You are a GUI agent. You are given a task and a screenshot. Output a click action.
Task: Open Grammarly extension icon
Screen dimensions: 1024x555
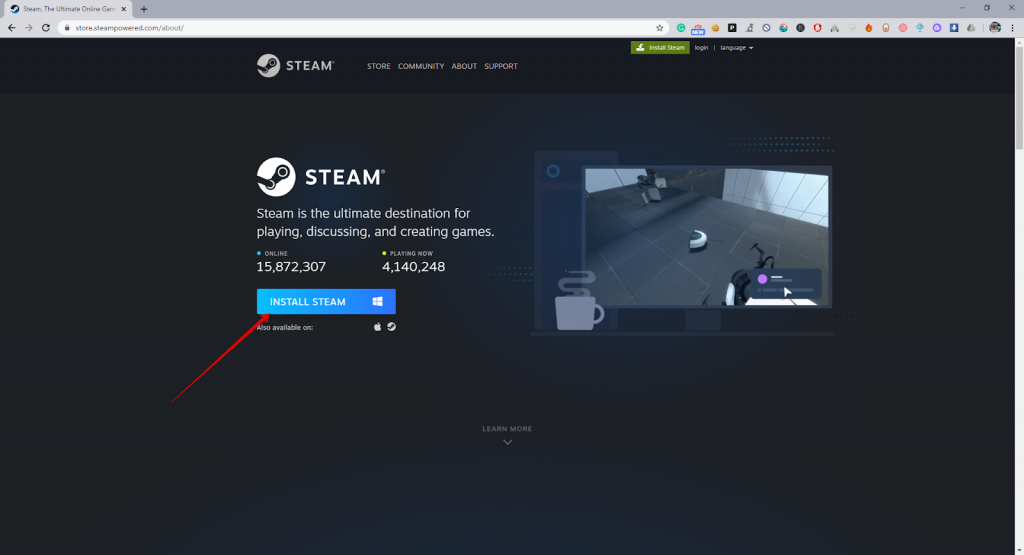[681, 28]
